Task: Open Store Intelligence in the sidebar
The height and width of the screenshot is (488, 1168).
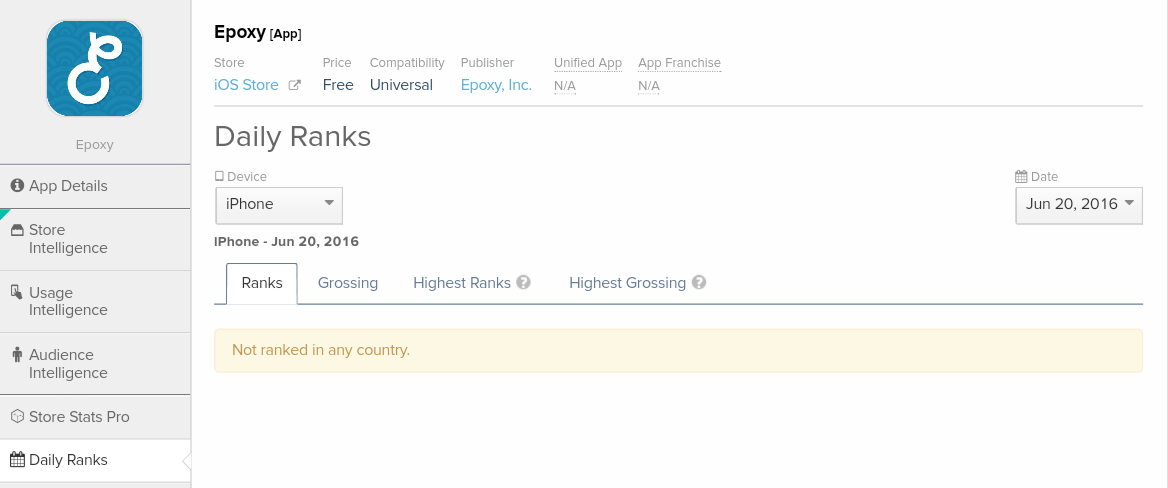Action: pos(68,239)
